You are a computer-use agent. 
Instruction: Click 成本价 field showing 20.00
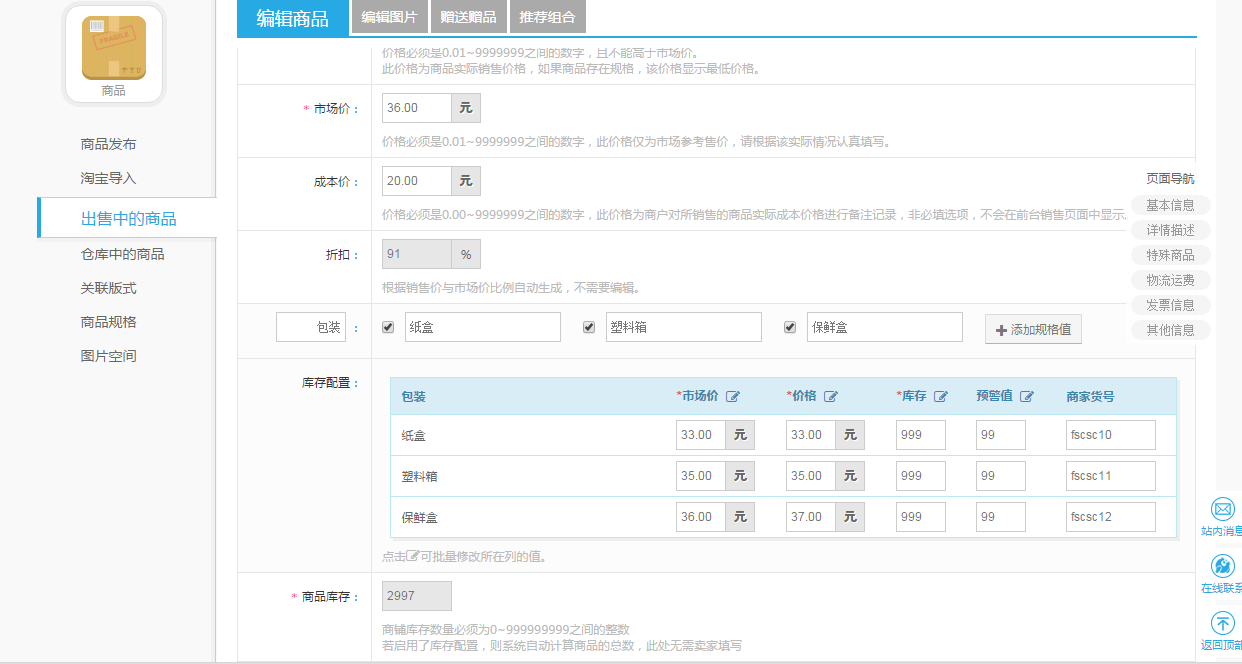tap(416, 181)
